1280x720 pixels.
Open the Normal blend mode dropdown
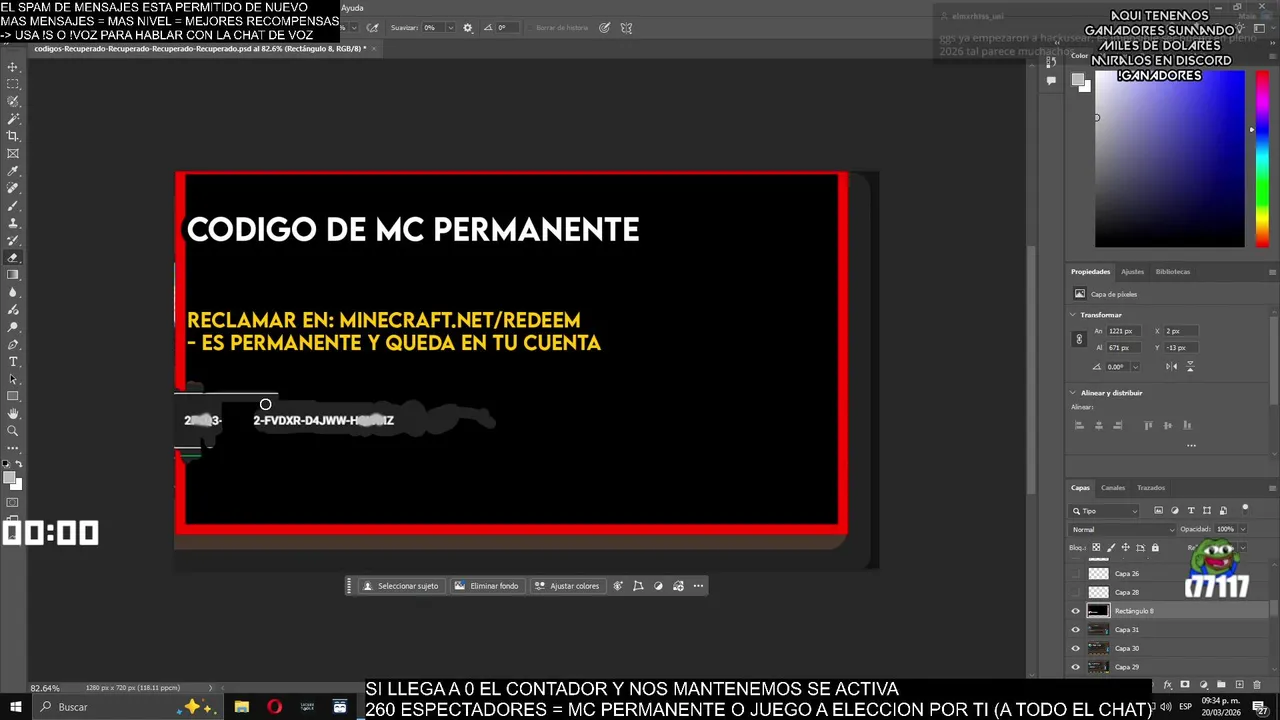pos(1123,529)
